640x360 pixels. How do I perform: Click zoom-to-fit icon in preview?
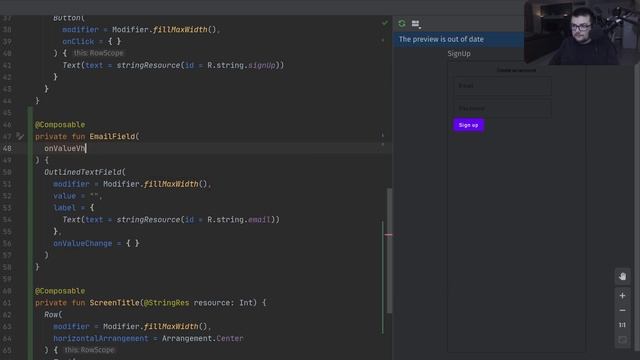pyautogui.click(x=622, y=340)
